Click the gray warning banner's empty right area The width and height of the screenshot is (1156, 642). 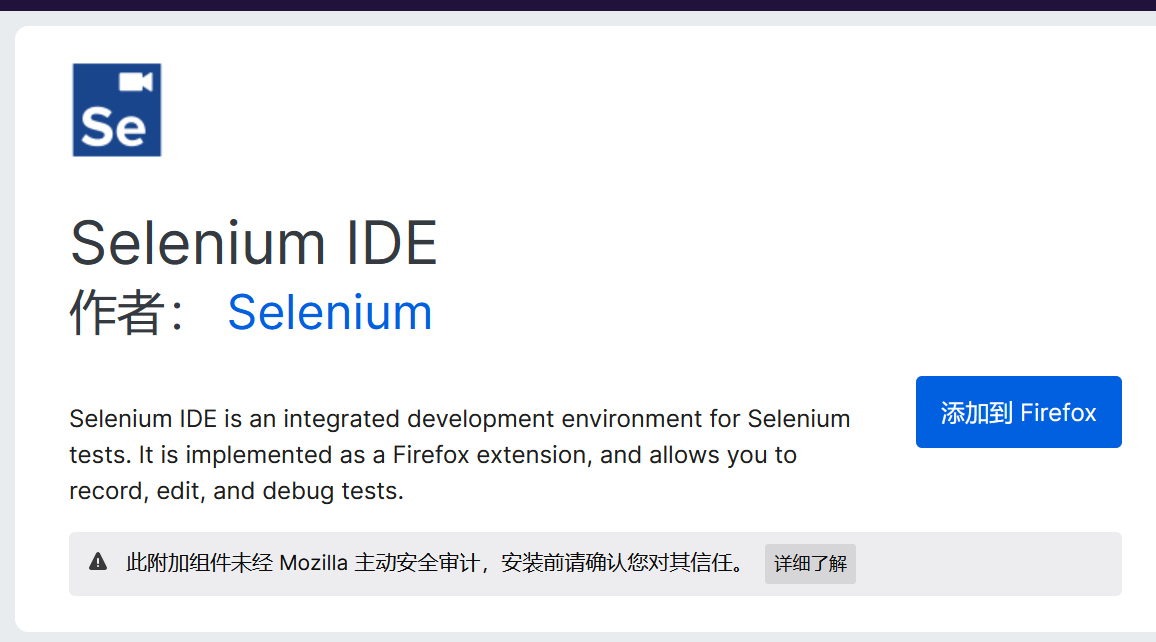pos(988,564)
